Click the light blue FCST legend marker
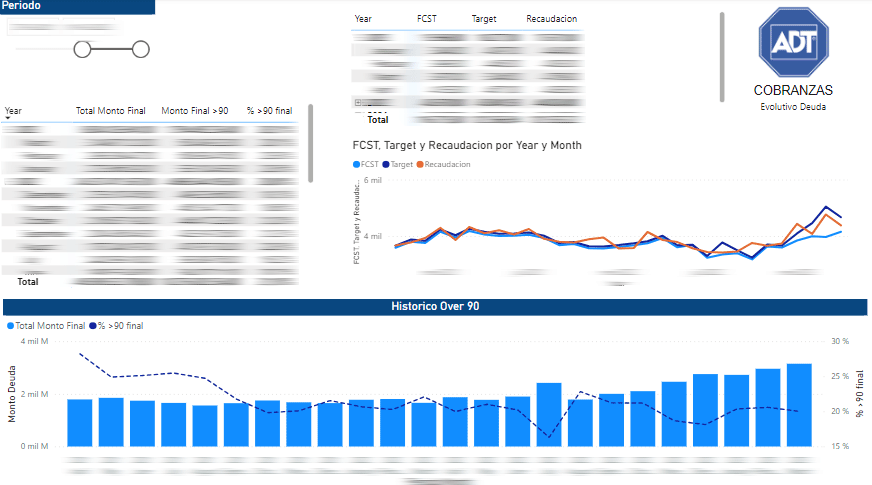872x485 pixels. click(x=356, y=164)
